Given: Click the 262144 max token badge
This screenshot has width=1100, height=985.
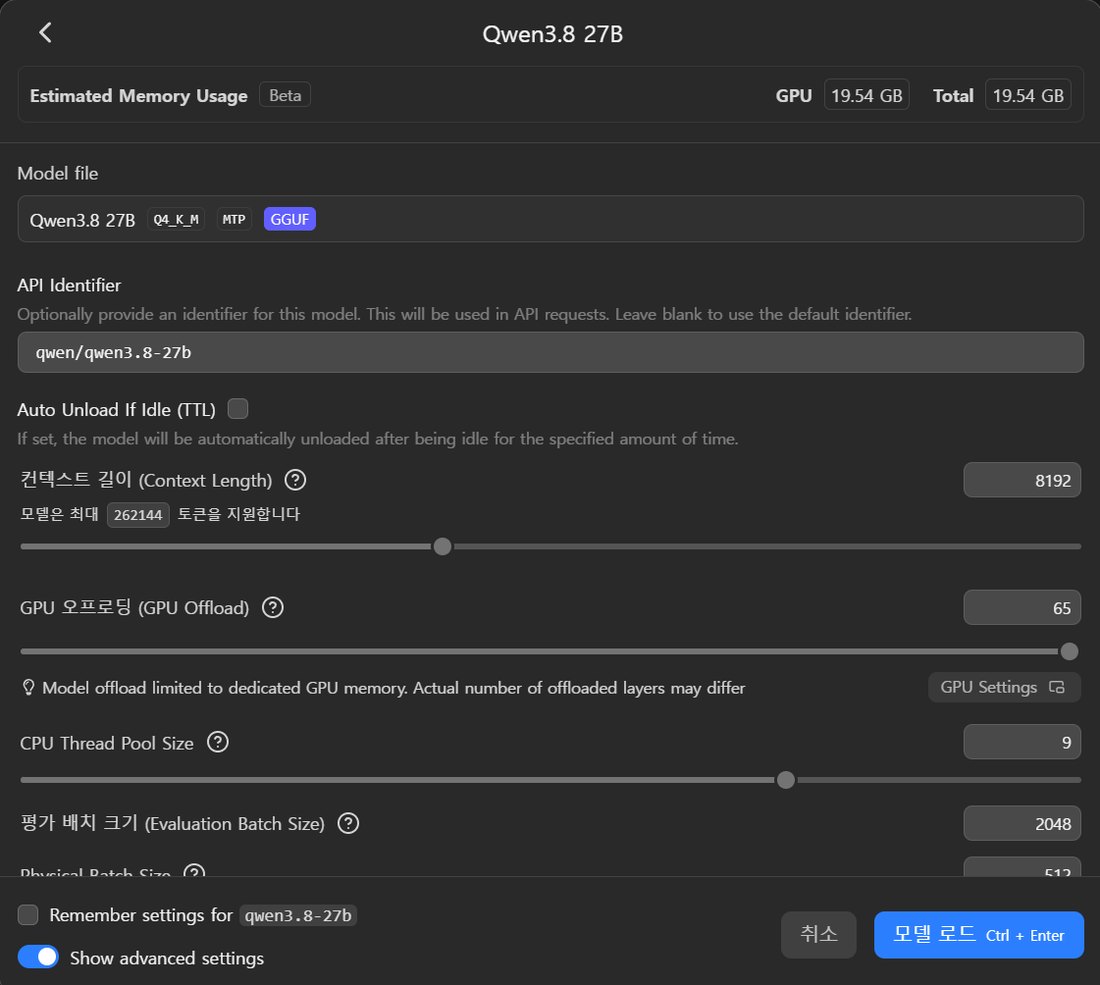Looking at the screenshot, I should pyautogui.click(x=138, y=515).
